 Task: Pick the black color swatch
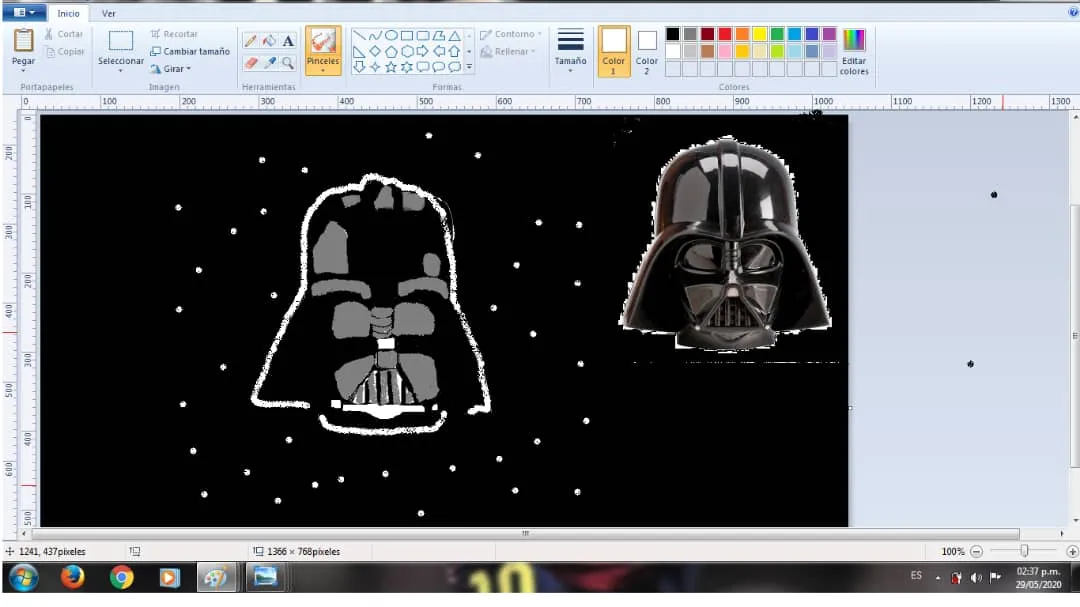pos(673,34)
